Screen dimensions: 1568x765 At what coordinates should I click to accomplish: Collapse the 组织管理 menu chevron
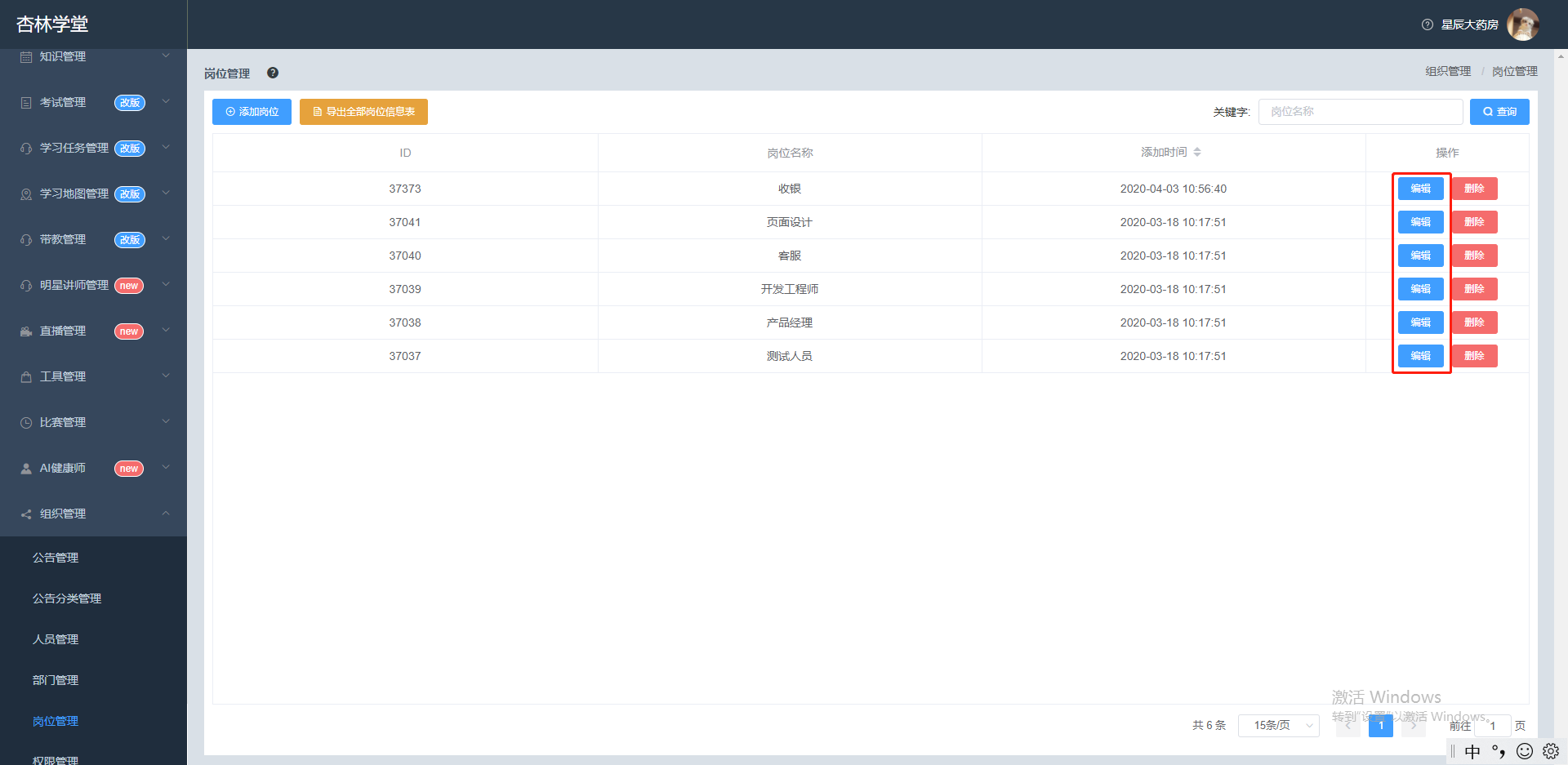click(x=166, y=514)
